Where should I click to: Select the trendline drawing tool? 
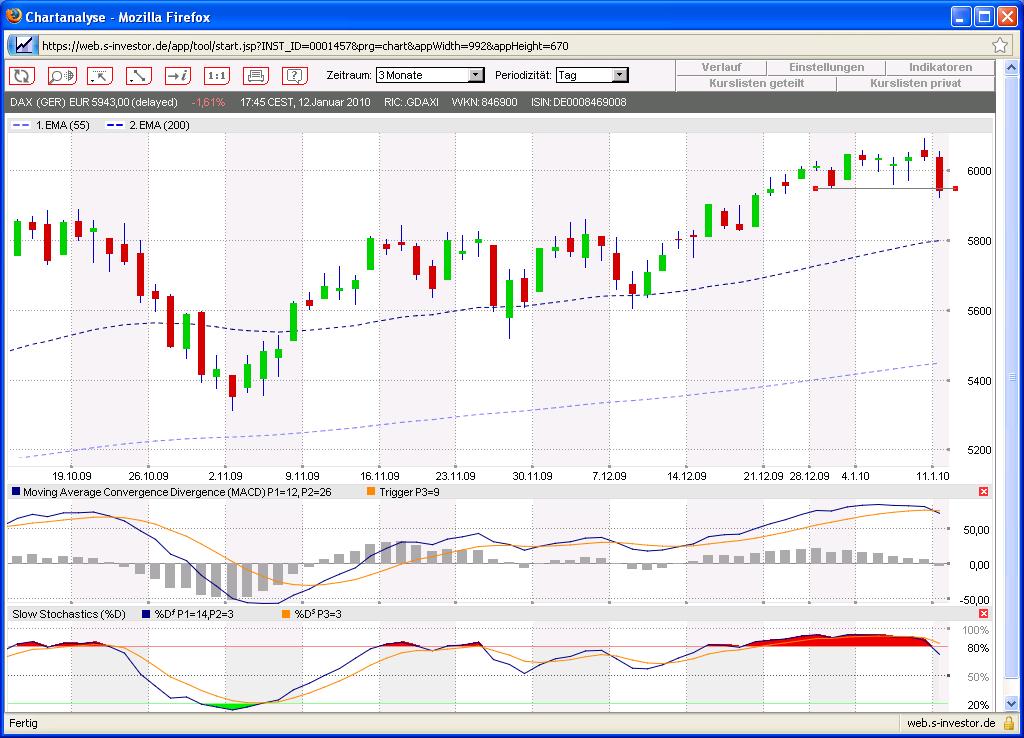[x=138, y=75]
